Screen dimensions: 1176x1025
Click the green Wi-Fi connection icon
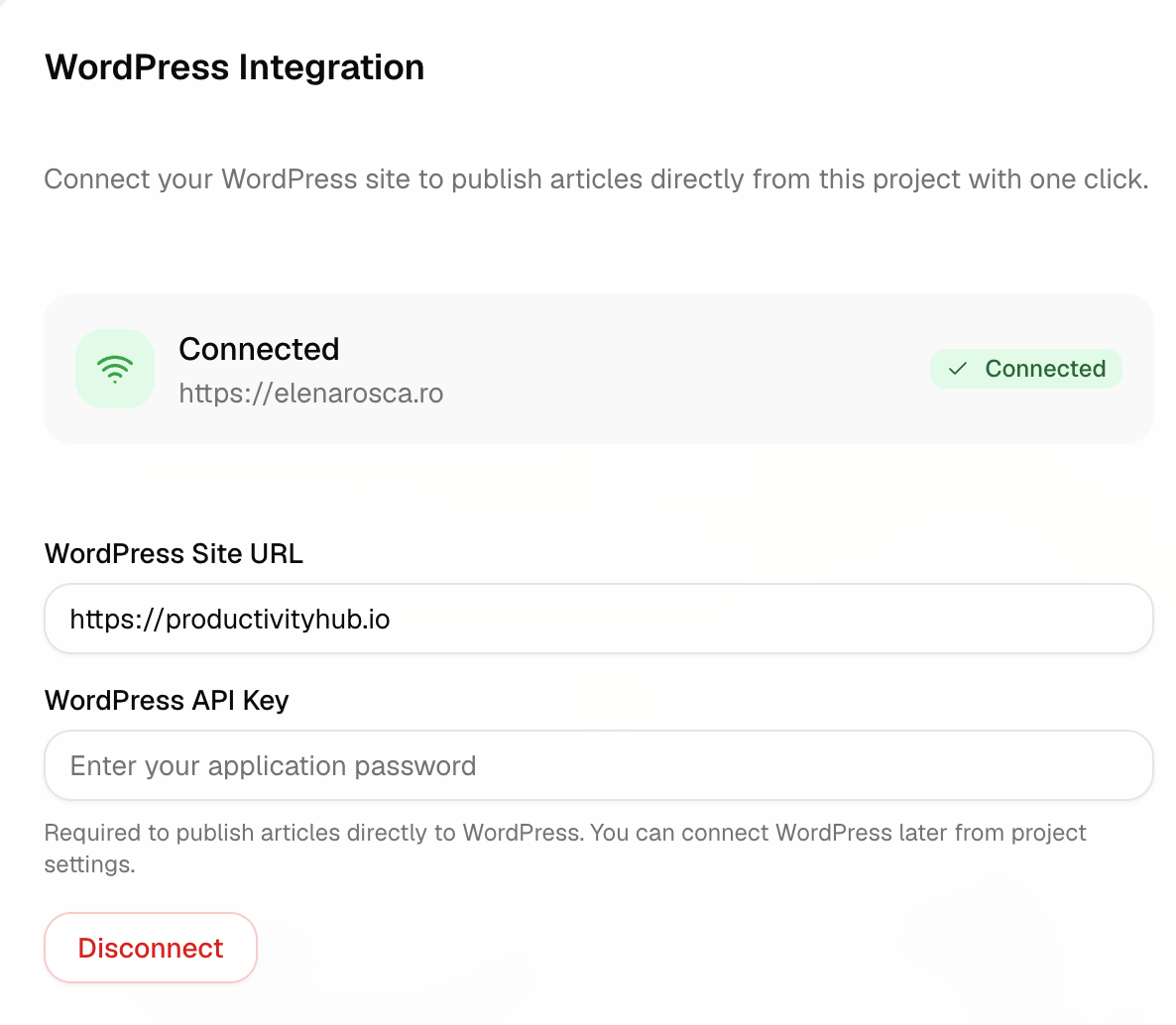115,369
